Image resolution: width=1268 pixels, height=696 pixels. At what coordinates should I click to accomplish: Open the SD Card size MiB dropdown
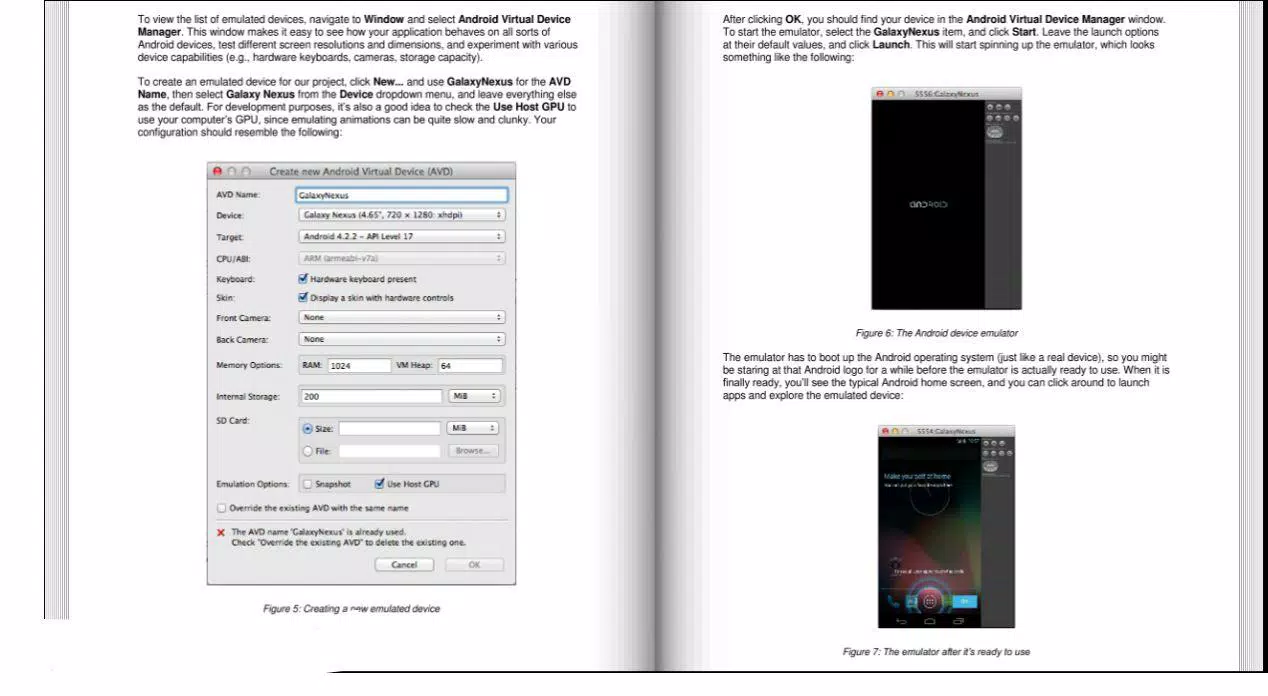[x=474, y=428]
